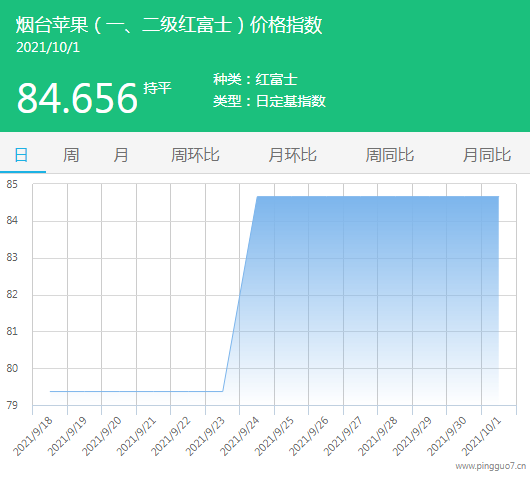
Task: Select the 日 daily tab
Action: [21, 155]
